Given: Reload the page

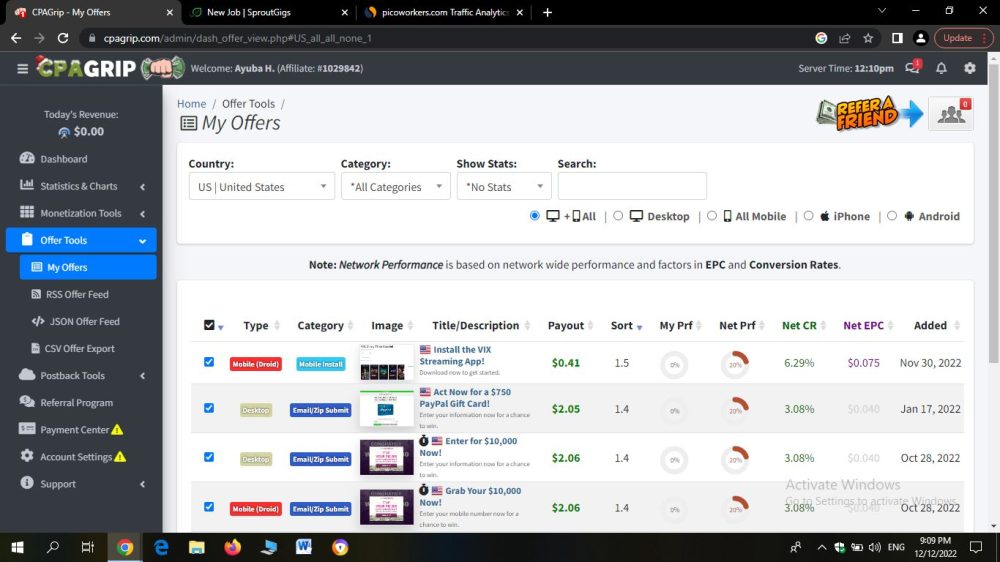Looking at the screenshot, I should click(62, 38).
